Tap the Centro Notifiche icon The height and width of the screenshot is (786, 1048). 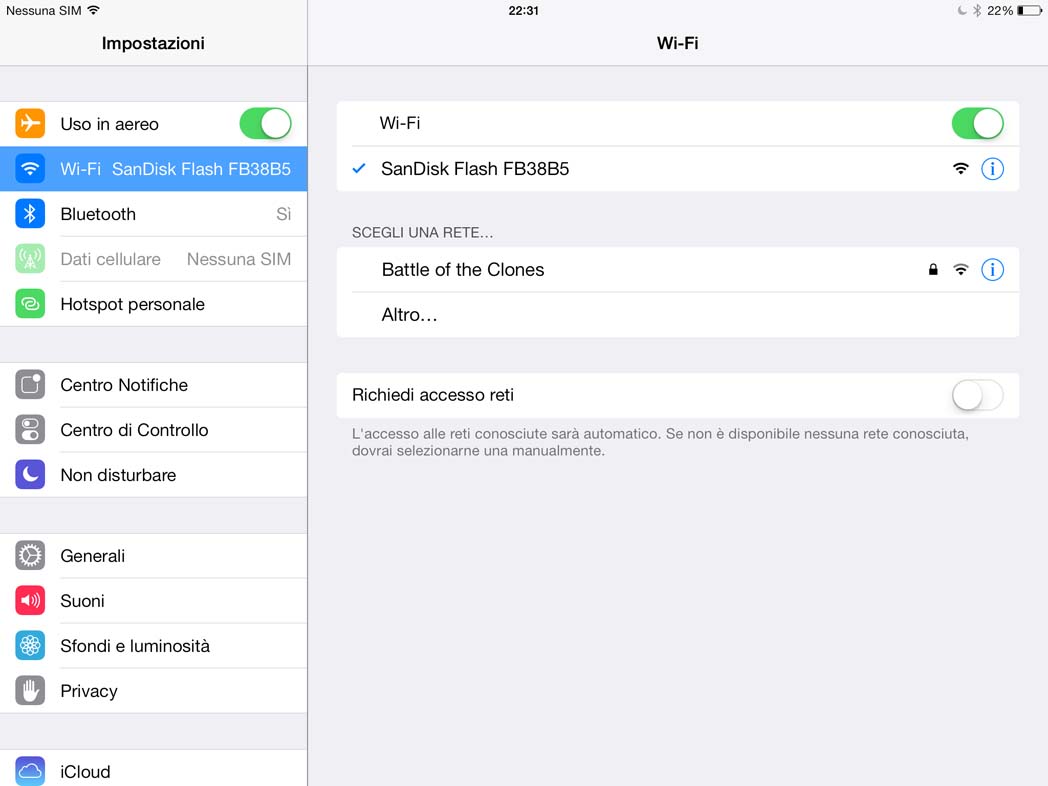pos(30,385)
